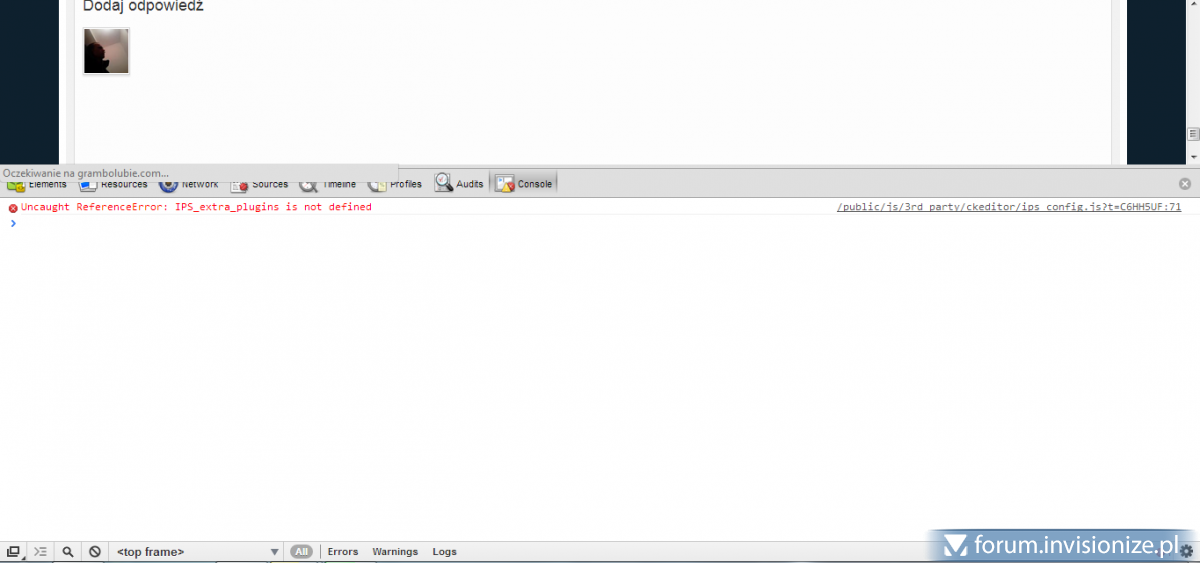
Task: Toggle the All filter pill
Action: [x=301, y=551]
